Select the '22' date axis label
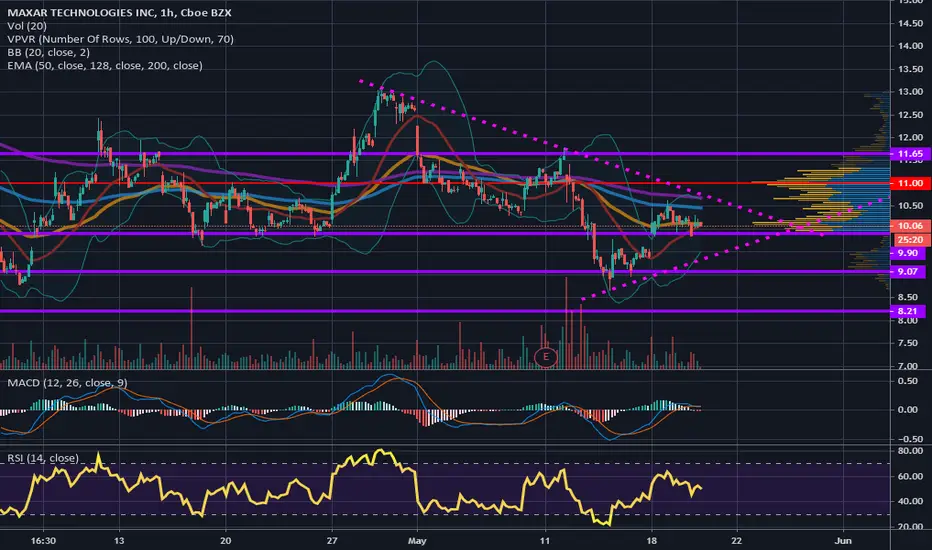Screen dimensions: 932x550 (736, 540)
